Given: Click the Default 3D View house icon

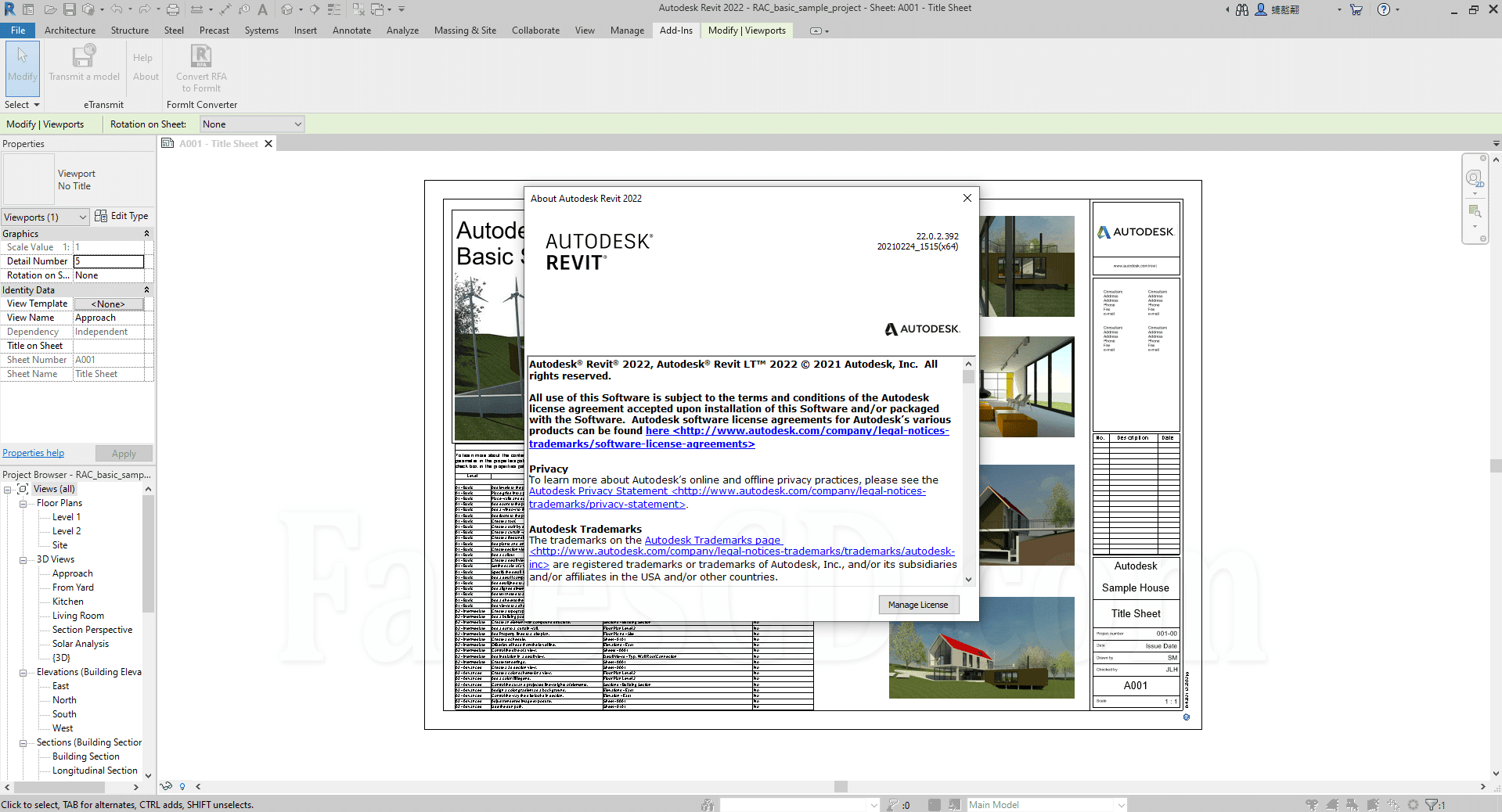Looking at the screenshot, I should pyautogui.click(x=287, y=9).
